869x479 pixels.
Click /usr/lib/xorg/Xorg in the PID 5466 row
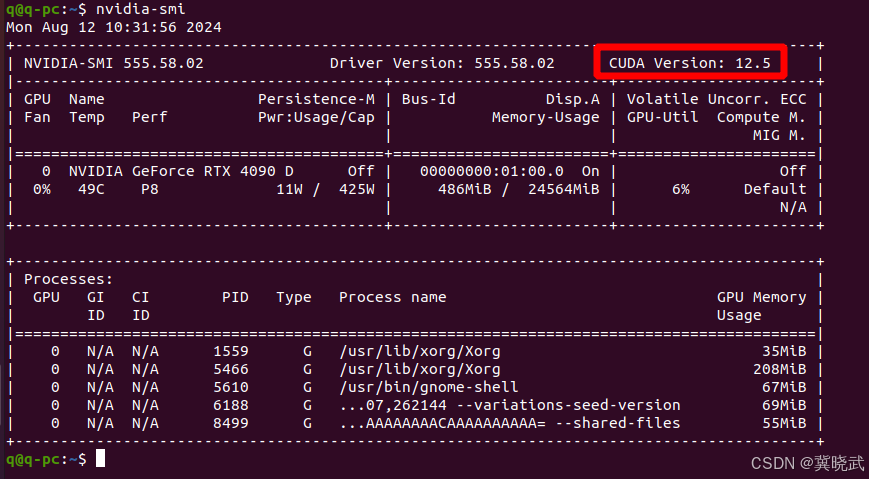click(x=420, y=370)
